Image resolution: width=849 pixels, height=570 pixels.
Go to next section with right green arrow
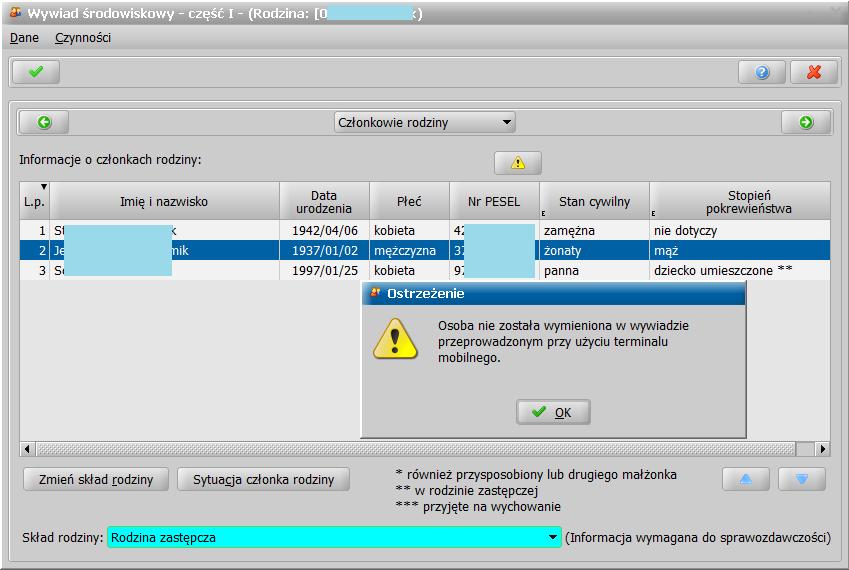[806, 122]
